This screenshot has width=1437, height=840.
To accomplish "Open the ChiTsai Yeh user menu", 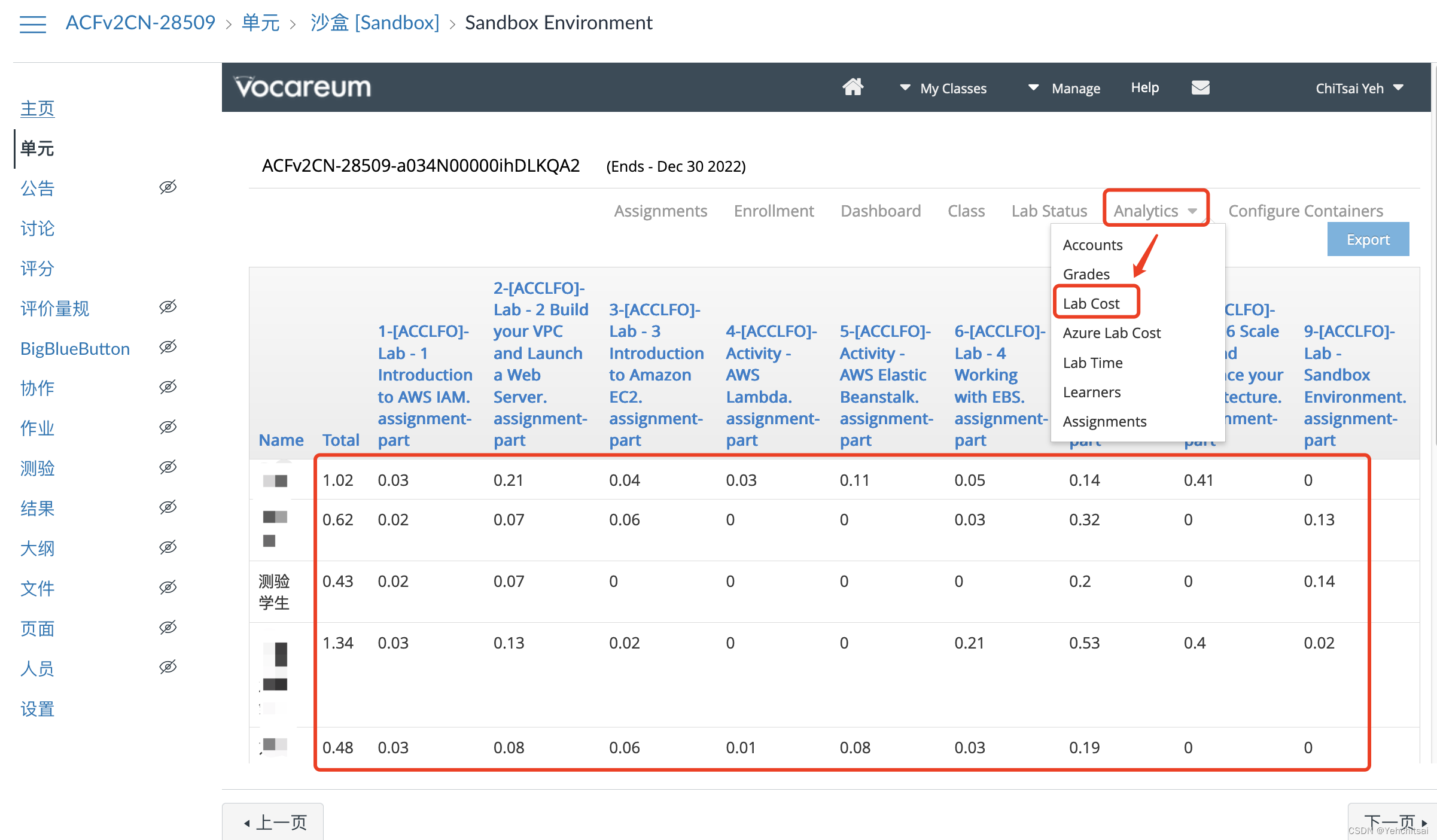I will [1359, 89].
